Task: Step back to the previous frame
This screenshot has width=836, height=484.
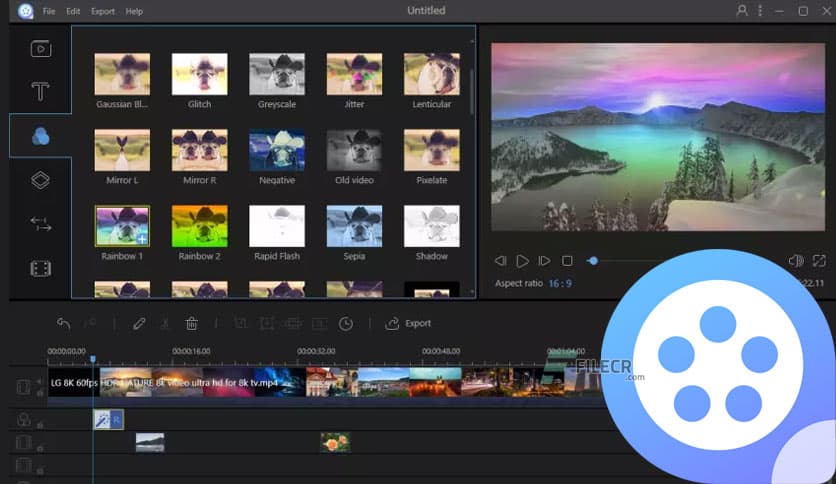Action: click(500, 261)
